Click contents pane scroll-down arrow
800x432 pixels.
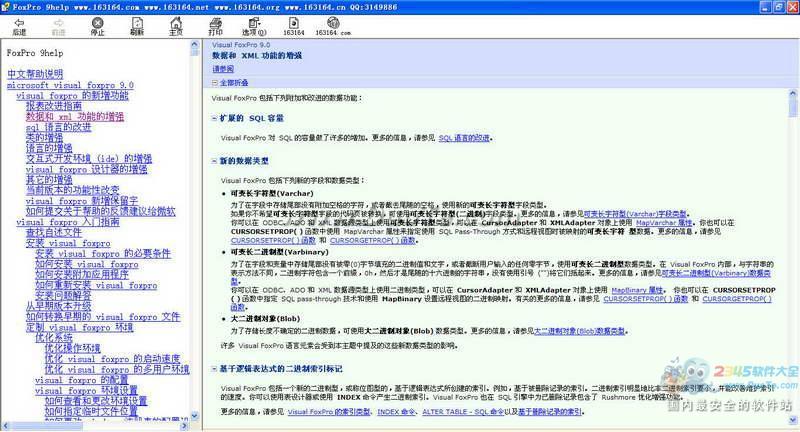[x=194, y=417]
